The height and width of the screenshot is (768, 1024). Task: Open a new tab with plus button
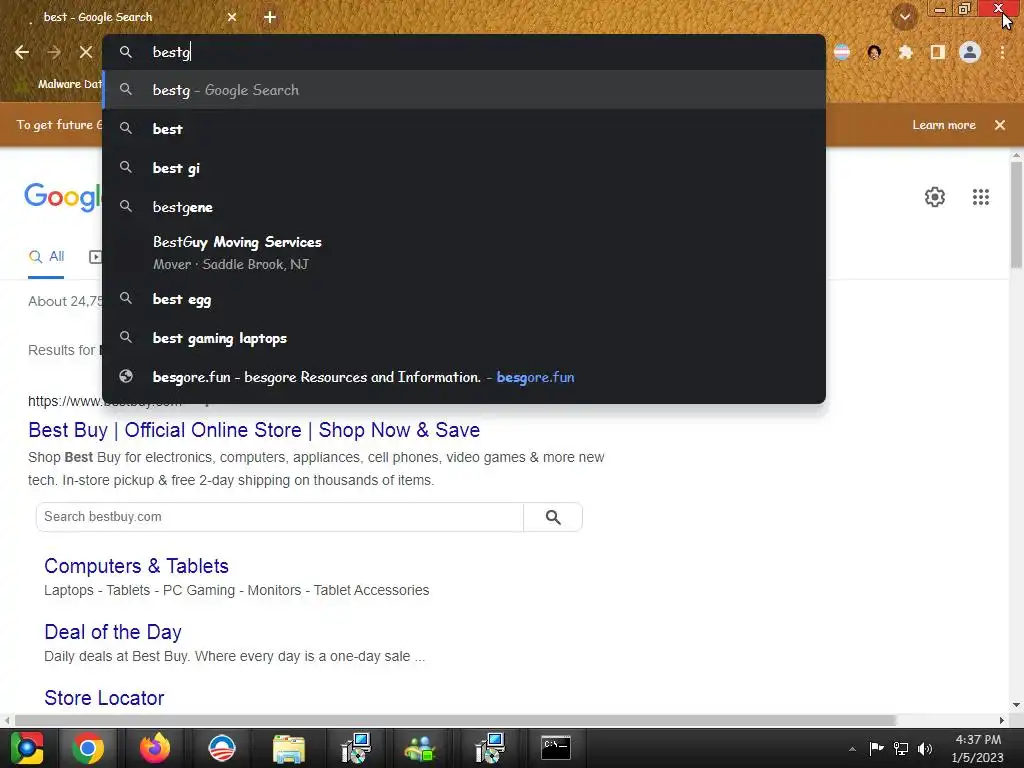click(270, 18)
